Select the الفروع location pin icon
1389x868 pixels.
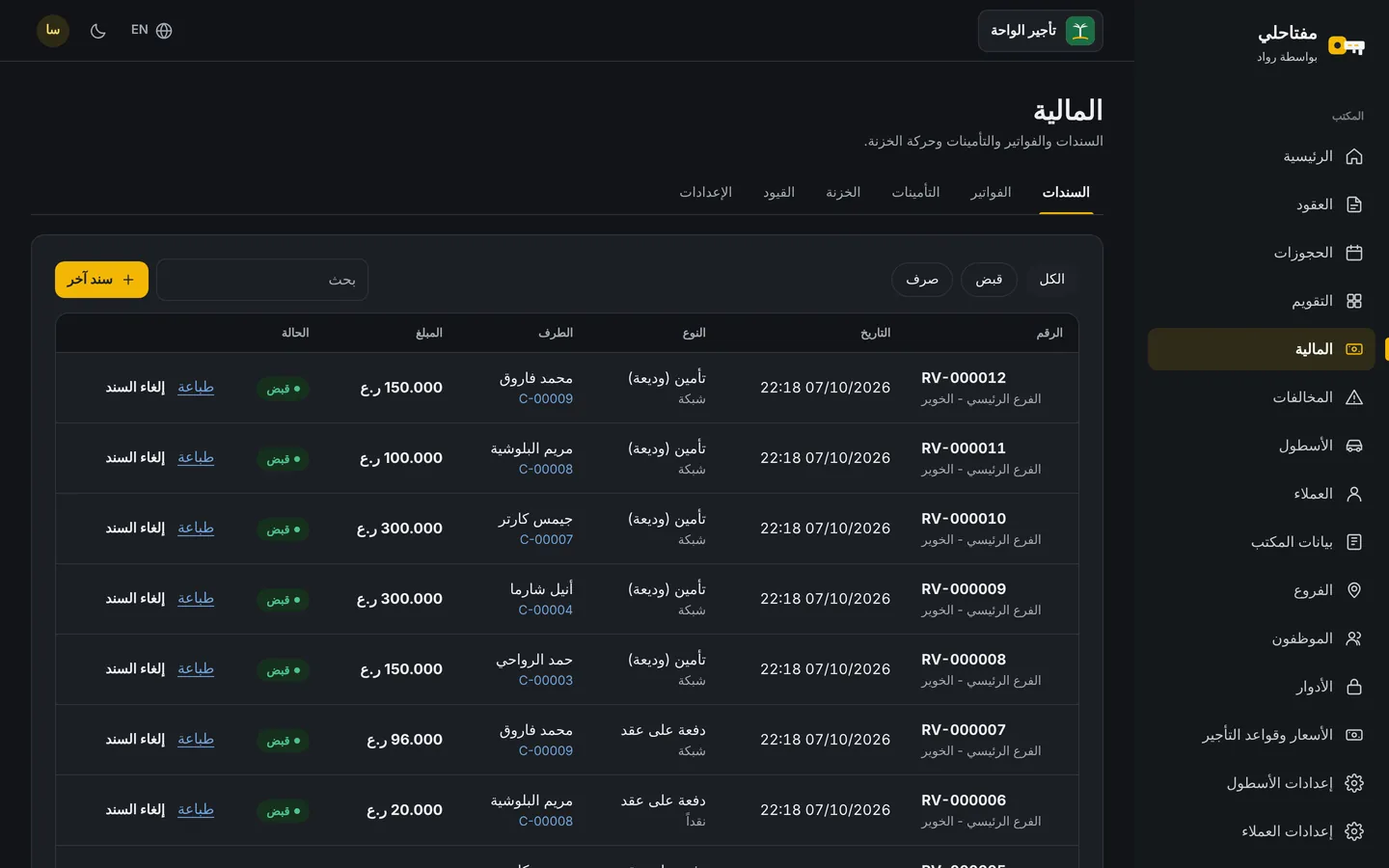click(1354, 590)
